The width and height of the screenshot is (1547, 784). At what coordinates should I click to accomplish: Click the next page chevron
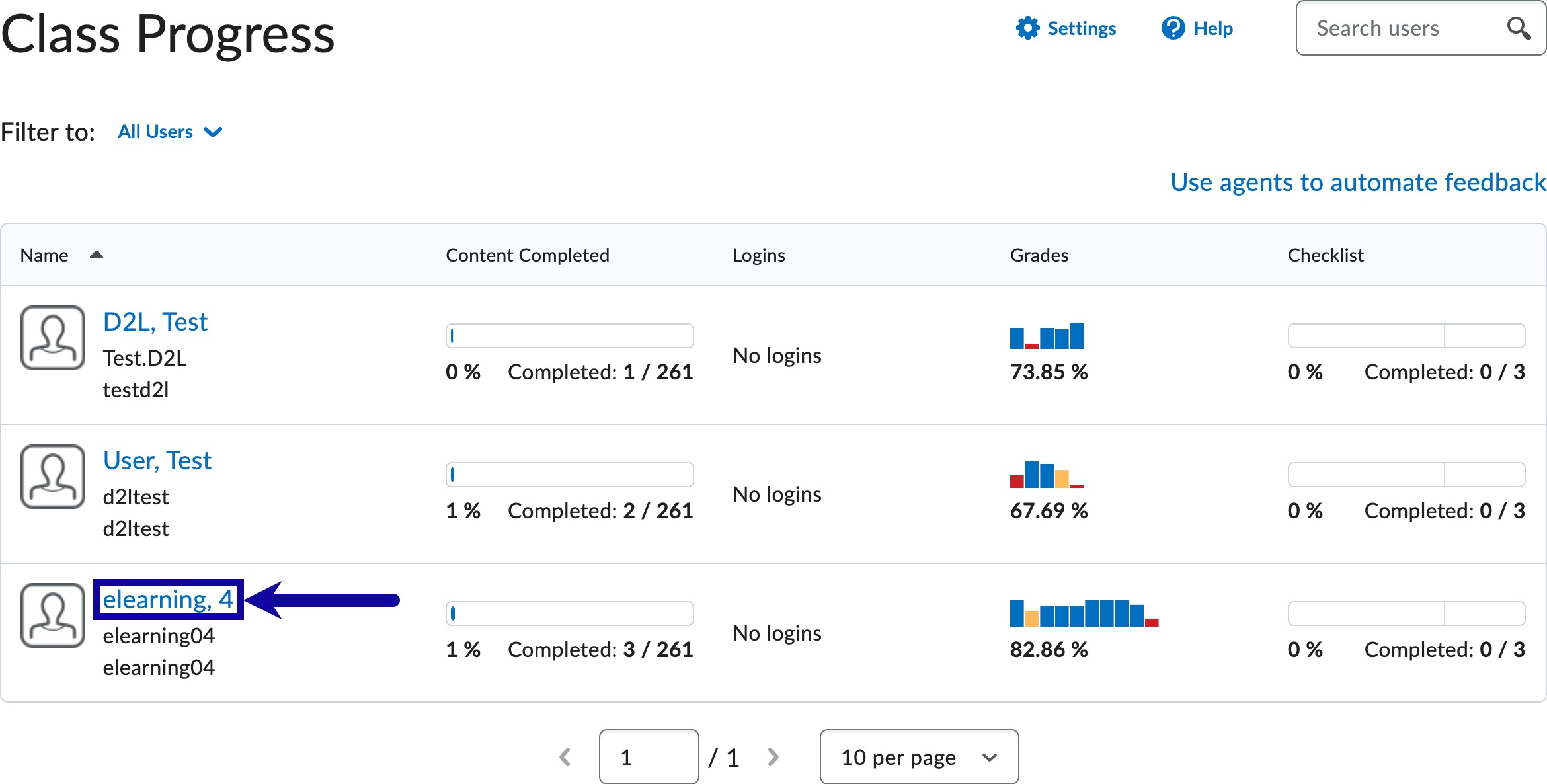pyautogui.click(x=772, y=757)
